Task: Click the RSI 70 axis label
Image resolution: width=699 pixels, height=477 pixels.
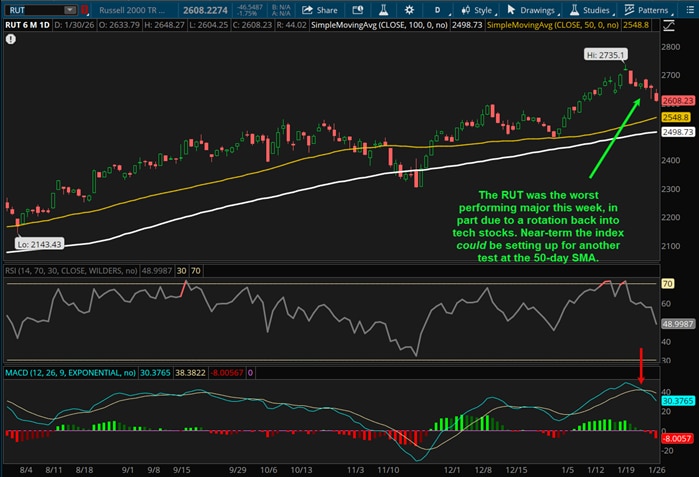Action: tap(667, 284)
